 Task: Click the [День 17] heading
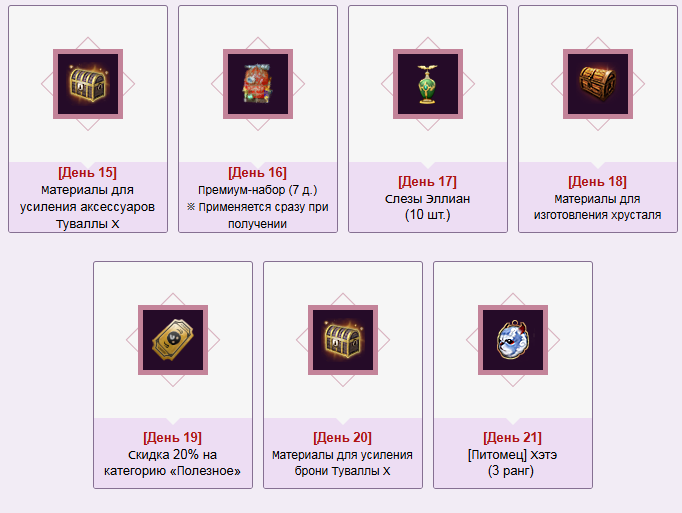[428, 181]
